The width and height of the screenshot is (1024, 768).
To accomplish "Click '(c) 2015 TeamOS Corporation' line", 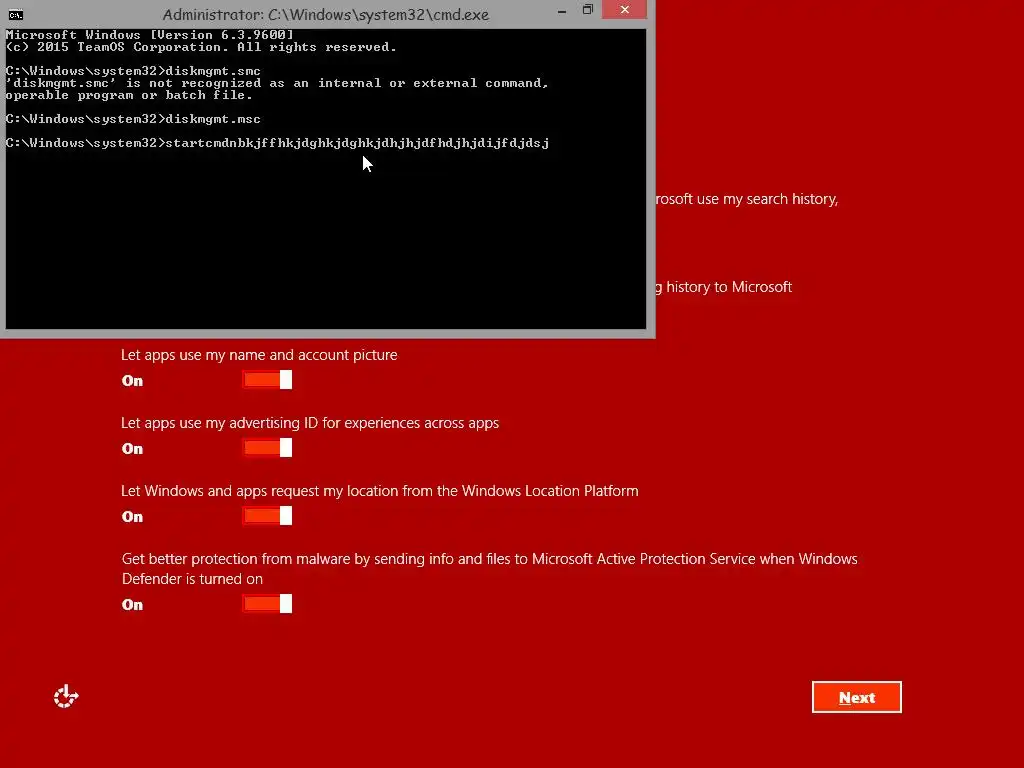I will click(200, 47).
